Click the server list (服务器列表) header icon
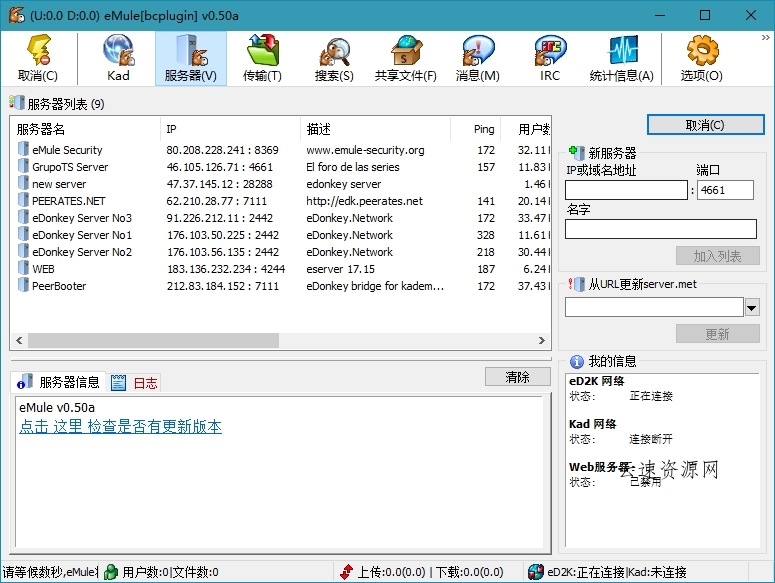 pyautogui.click(x=16, y=103)
